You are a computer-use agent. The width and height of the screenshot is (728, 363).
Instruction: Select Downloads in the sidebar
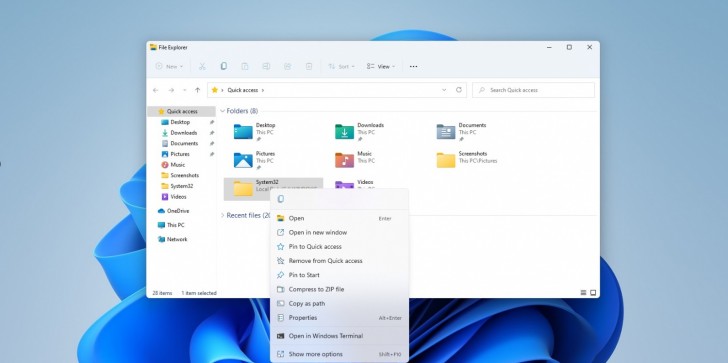[x=182, y=133]
